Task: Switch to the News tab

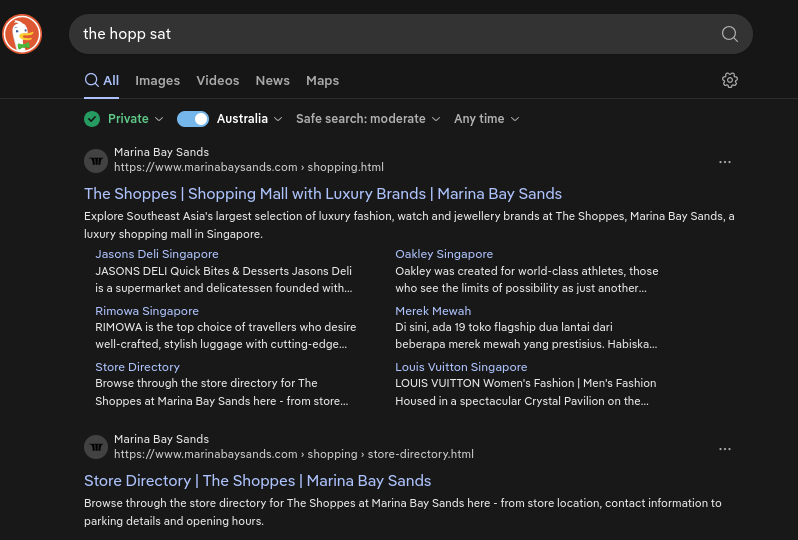Action: click(x=272, y=80)
